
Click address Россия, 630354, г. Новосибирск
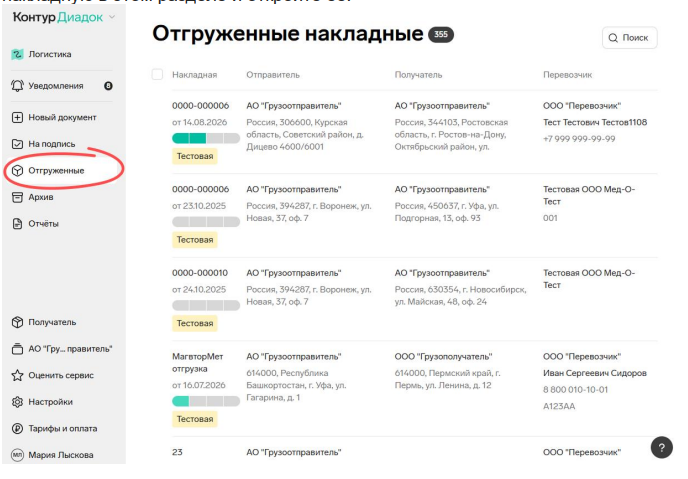(460, 296)
